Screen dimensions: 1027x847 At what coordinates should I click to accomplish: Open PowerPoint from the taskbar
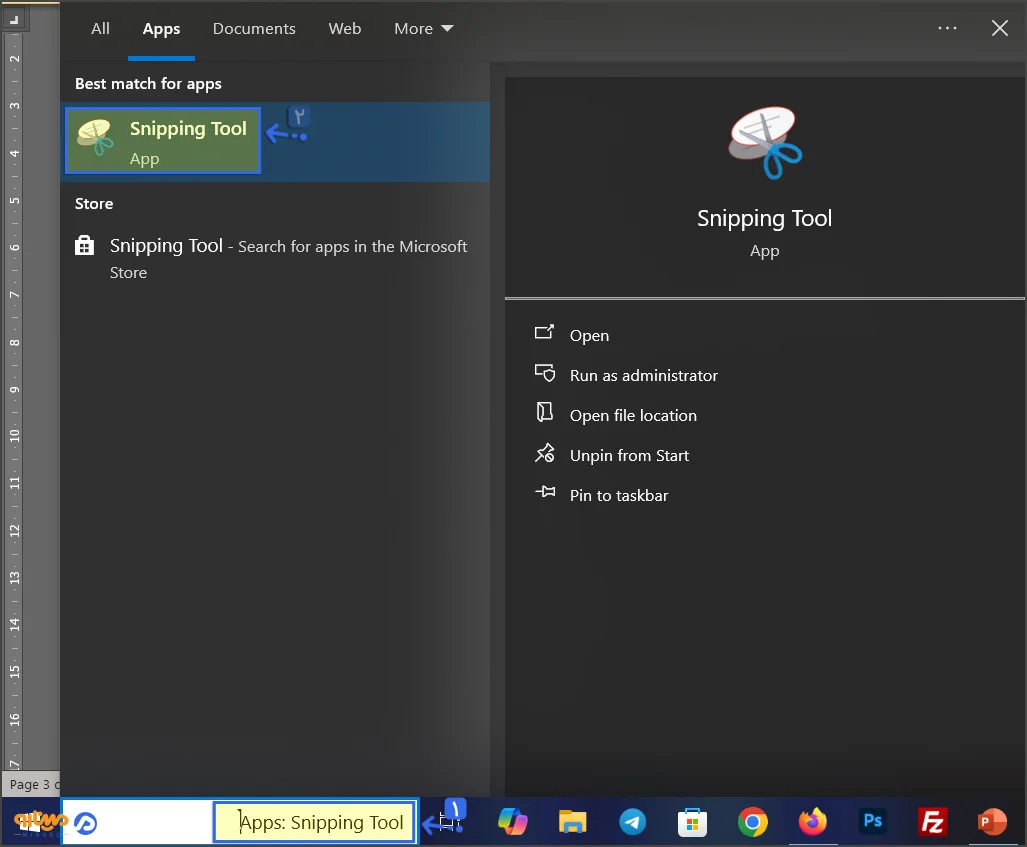[x=992, y=821]
